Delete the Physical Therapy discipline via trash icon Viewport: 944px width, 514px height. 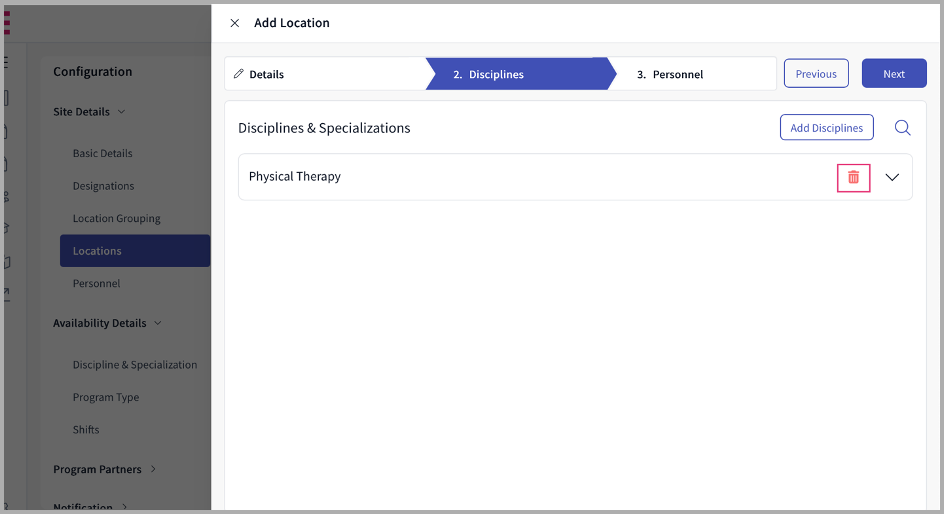point(853,177)
